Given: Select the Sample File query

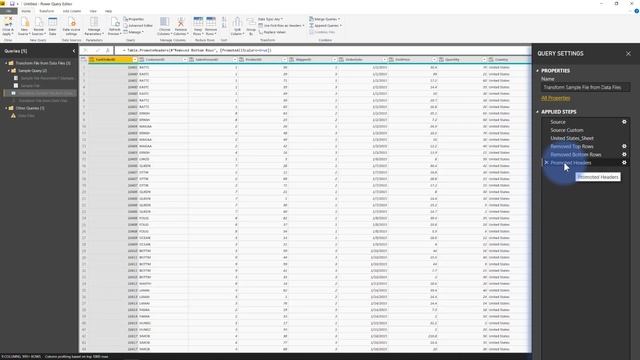Looking at the screenshot, I should 30,86.
